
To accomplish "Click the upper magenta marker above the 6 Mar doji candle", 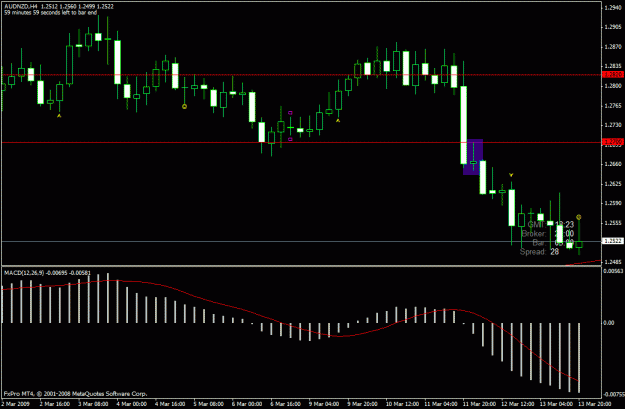I will coord(290,113).
